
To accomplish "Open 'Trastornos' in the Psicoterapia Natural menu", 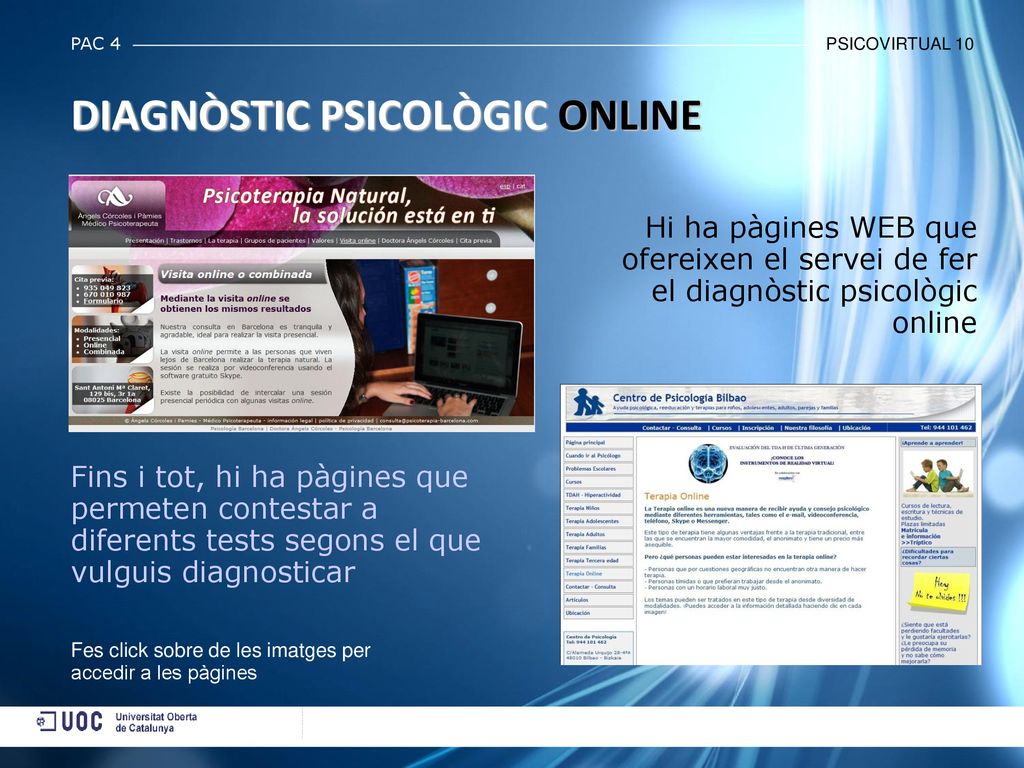I will point(186,241).
